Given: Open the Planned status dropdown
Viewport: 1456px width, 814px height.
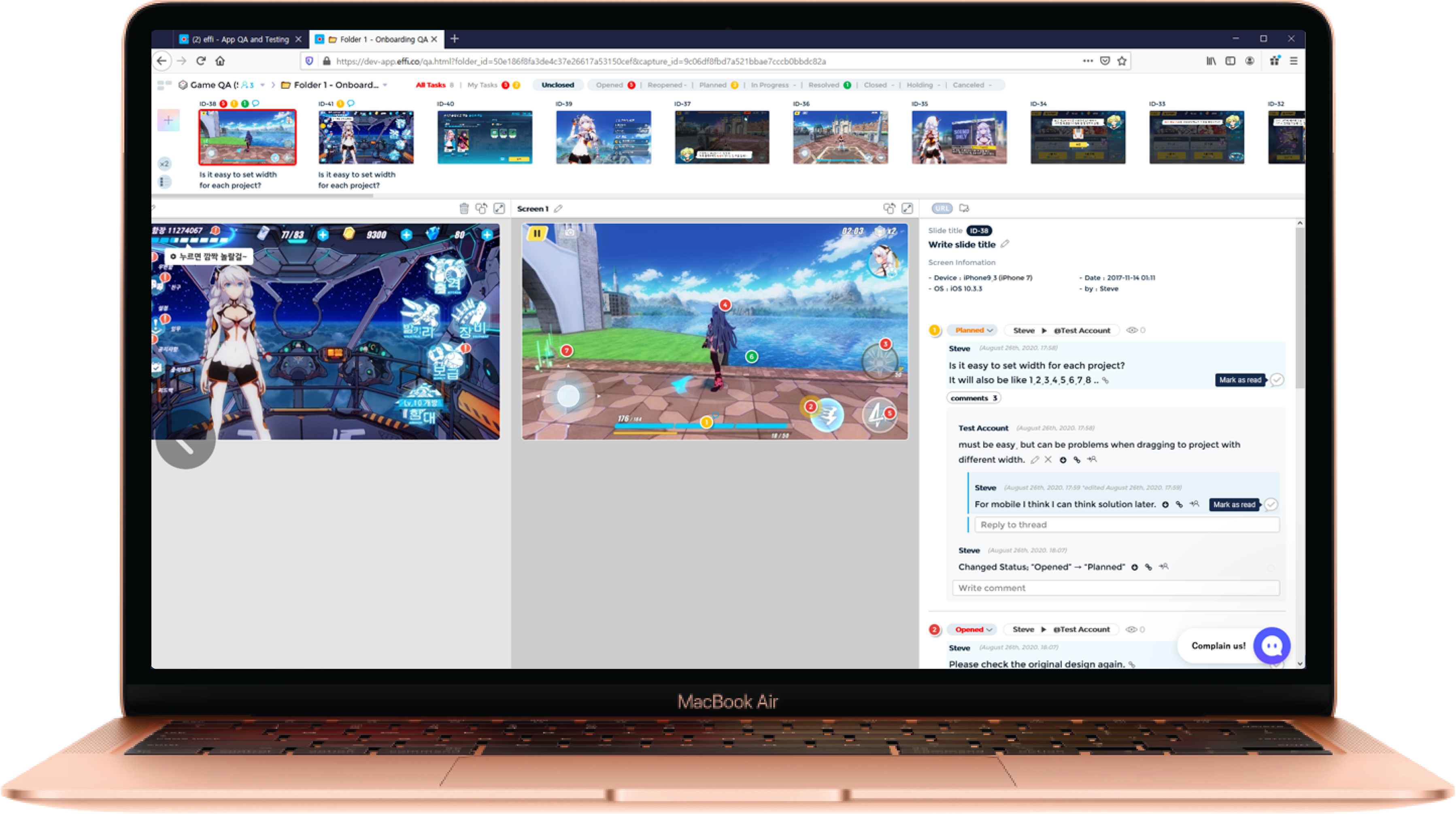Looking at the screenshot, I should 974,330.
